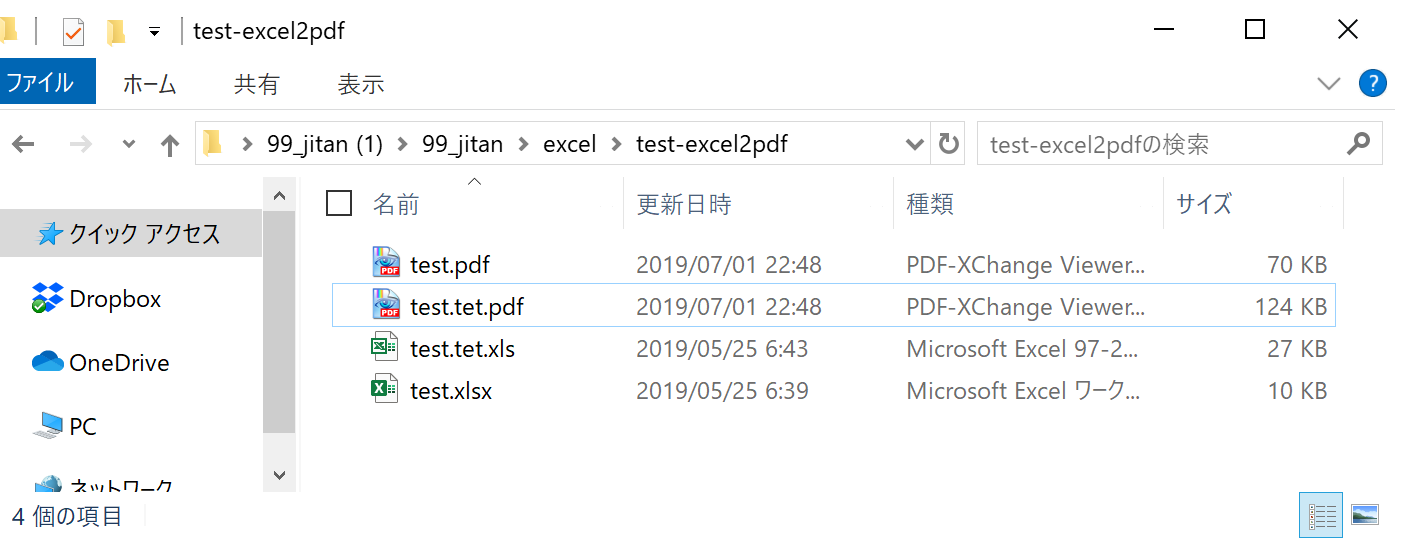
Task: Switch to details list view
Action: 1322,515
